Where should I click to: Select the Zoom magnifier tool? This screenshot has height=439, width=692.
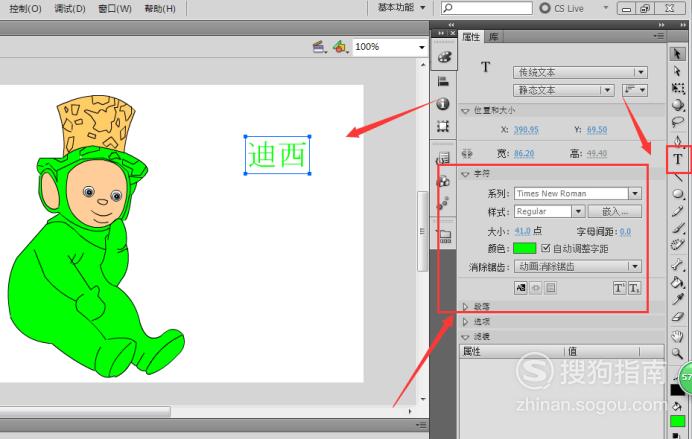click(677, 353)
